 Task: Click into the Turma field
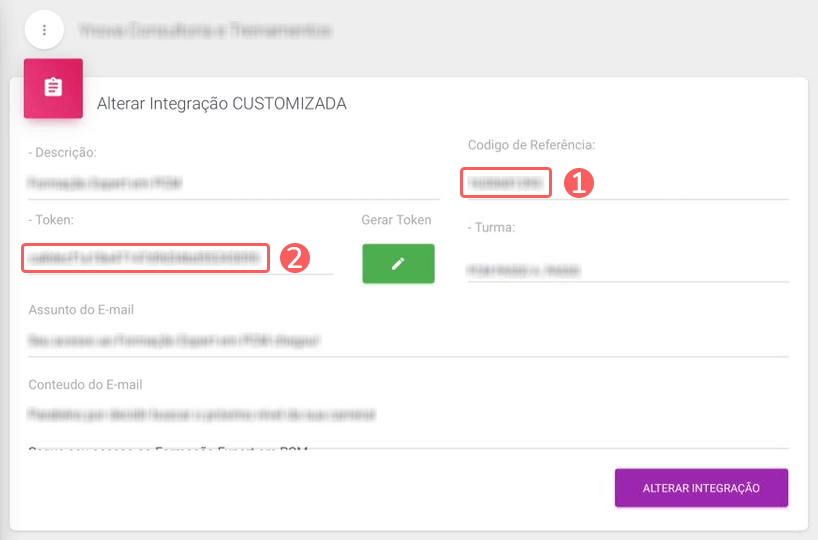(x=627, y=270)
